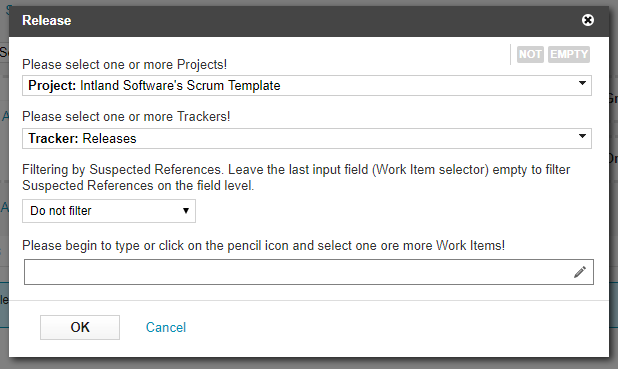Click the 'Do not filter' text

61,211
